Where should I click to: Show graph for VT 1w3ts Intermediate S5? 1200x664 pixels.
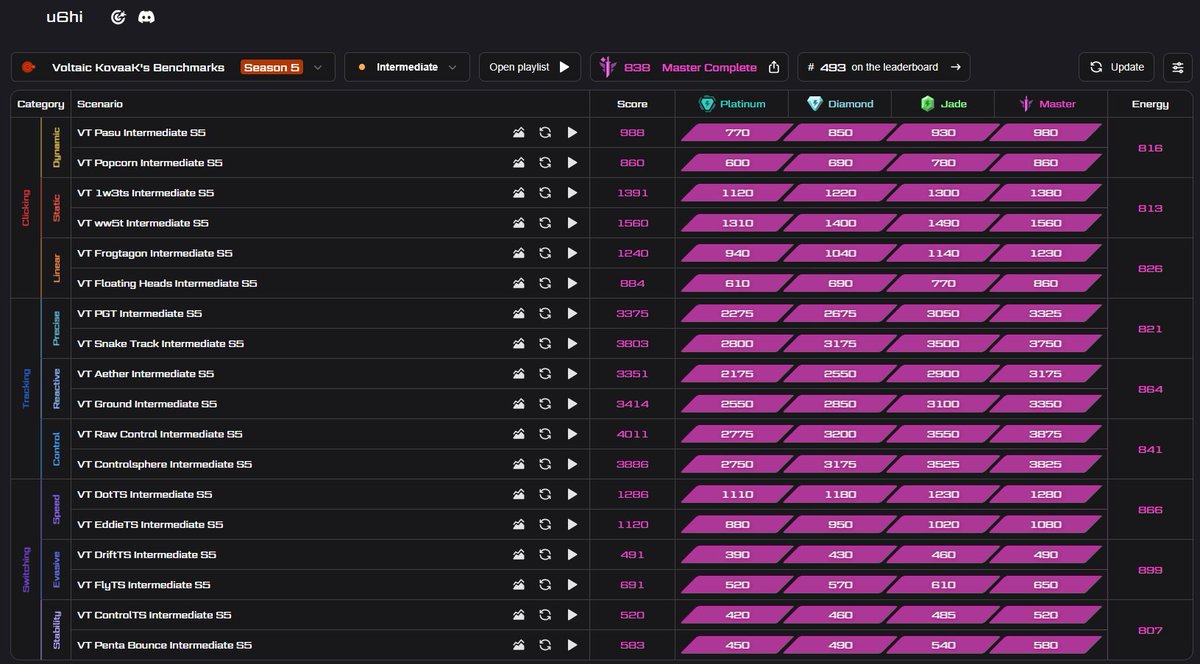[519, 193]
